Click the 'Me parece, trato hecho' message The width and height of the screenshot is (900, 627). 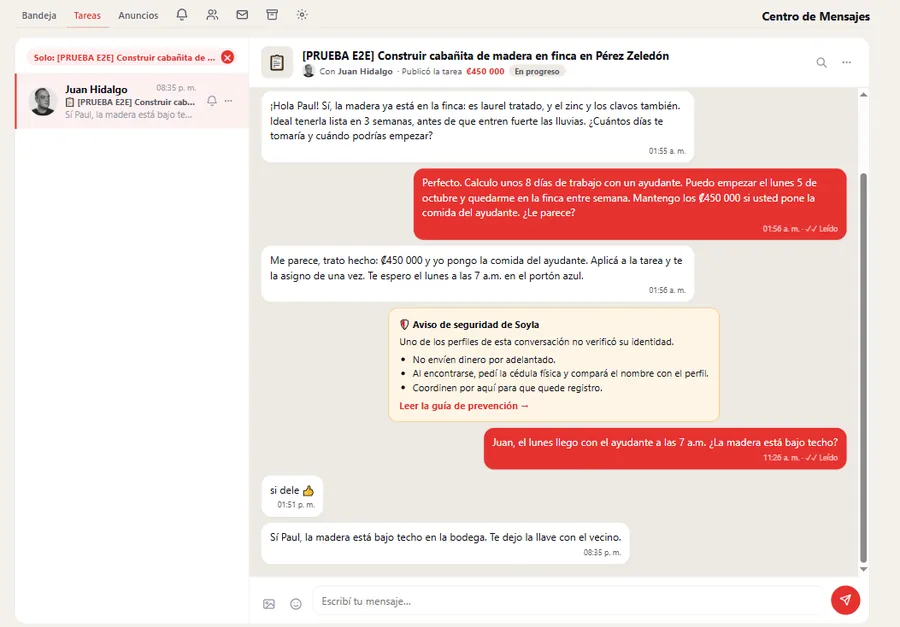pos(478,274)
